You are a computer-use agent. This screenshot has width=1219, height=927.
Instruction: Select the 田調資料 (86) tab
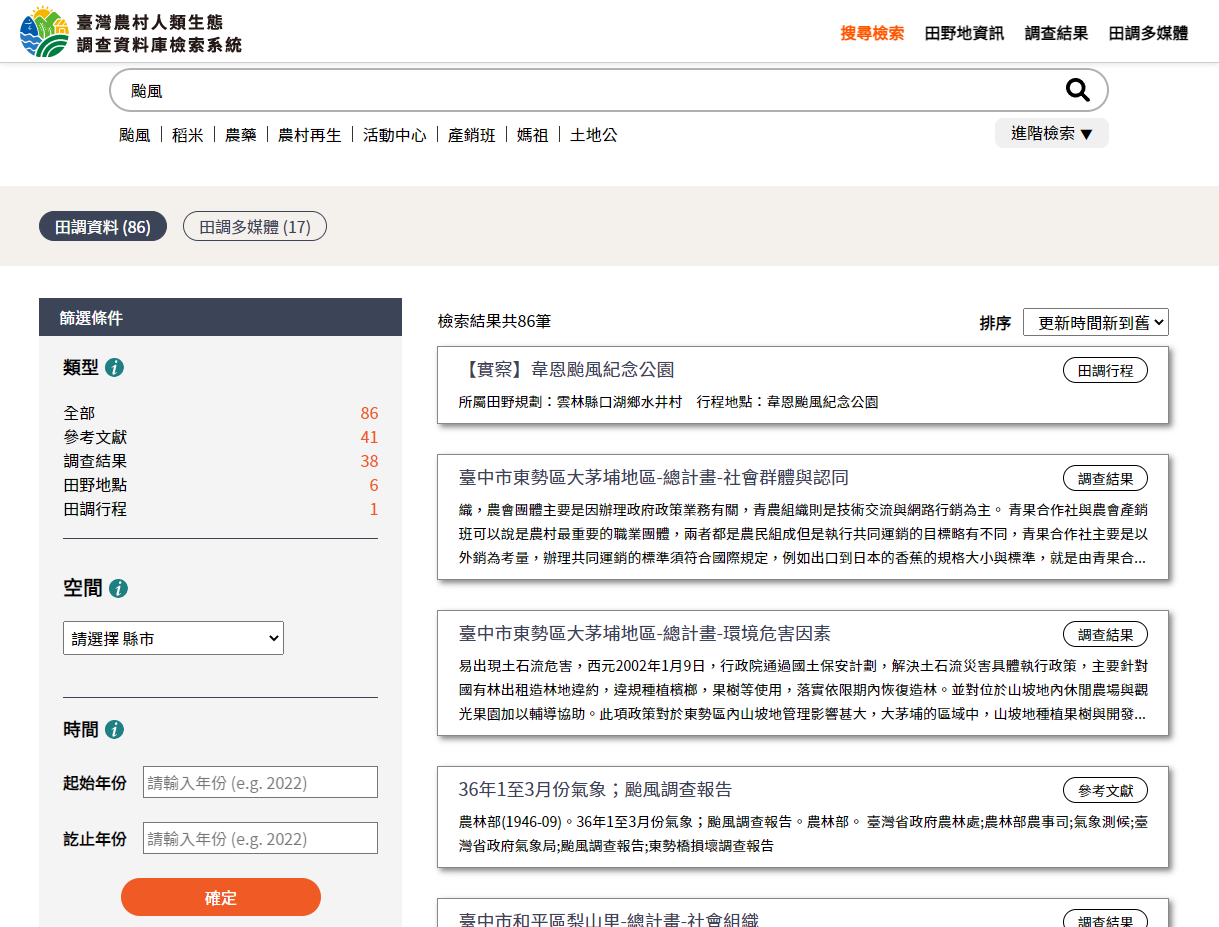pos(102,225)
